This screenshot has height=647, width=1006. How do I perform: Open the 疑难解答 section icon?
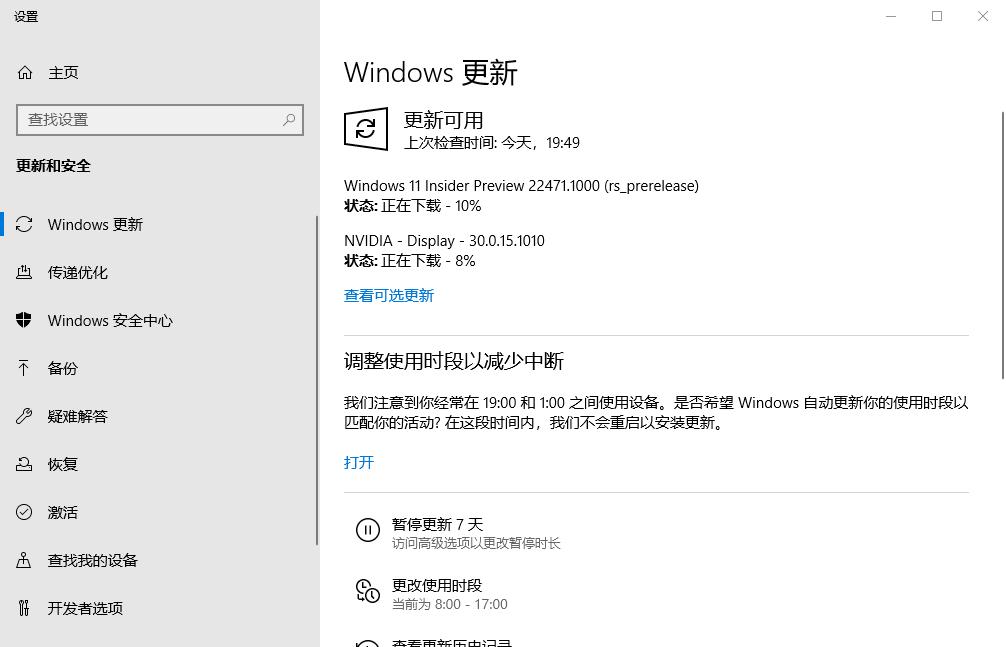pos(28,416)
